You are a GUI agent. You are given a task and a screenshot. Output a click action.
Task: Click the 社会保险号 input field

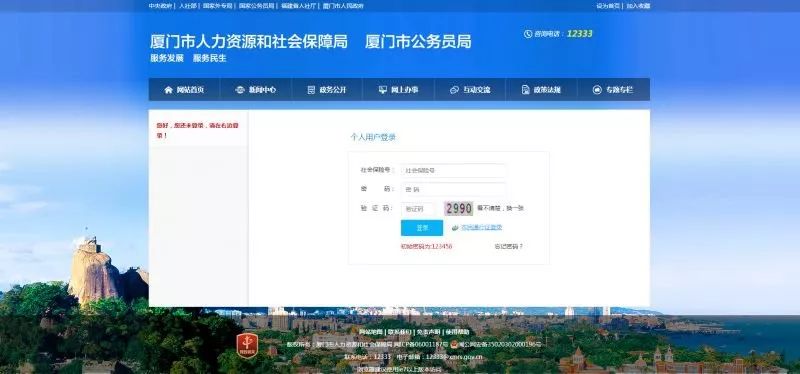454,170
